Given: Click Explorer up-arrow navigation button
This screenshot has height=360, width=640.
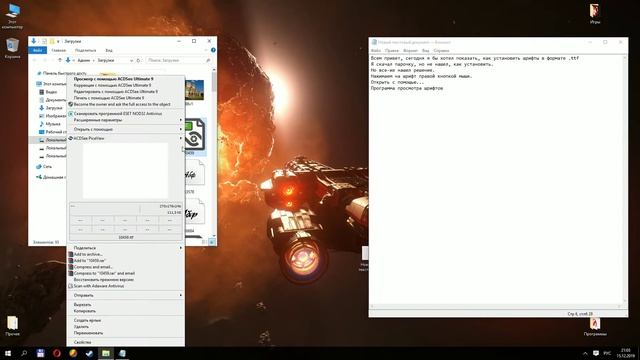Looking at the screenshot, I should [60, 60].
